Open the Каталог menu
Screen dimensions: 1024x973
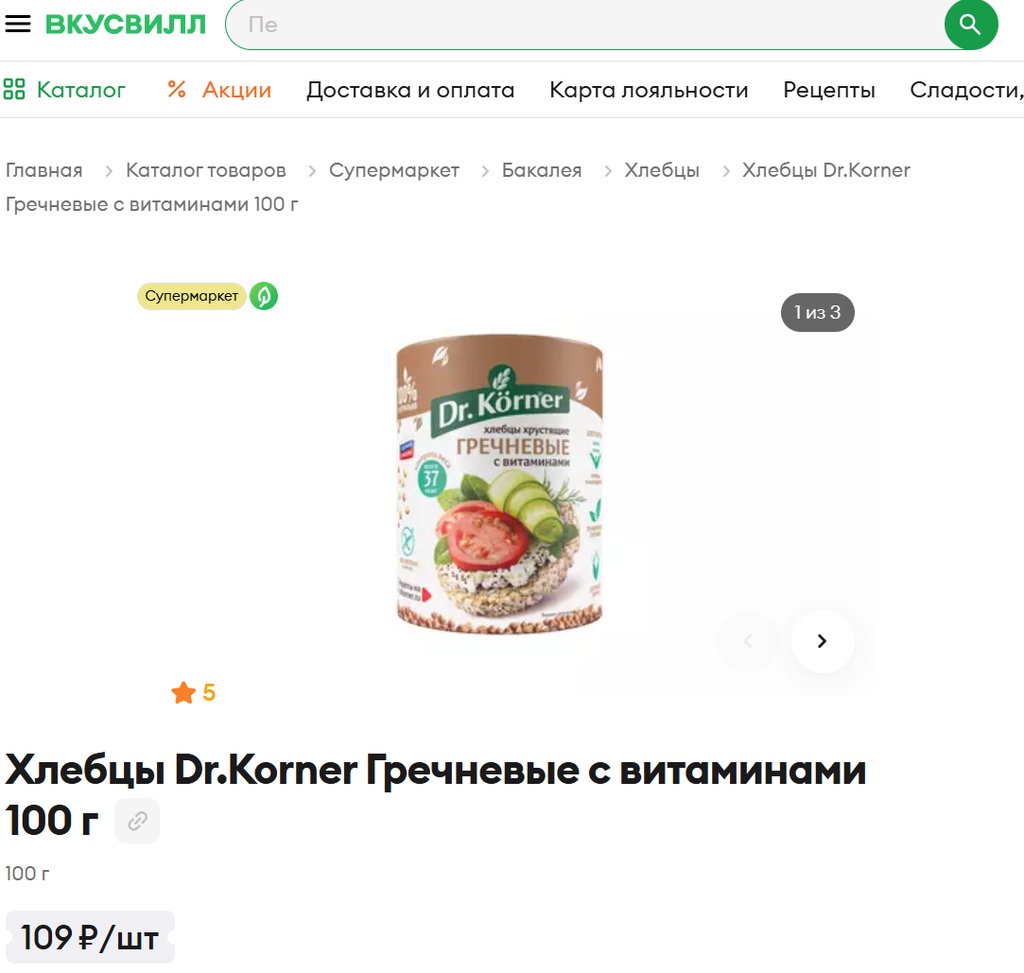pos(64,89)
